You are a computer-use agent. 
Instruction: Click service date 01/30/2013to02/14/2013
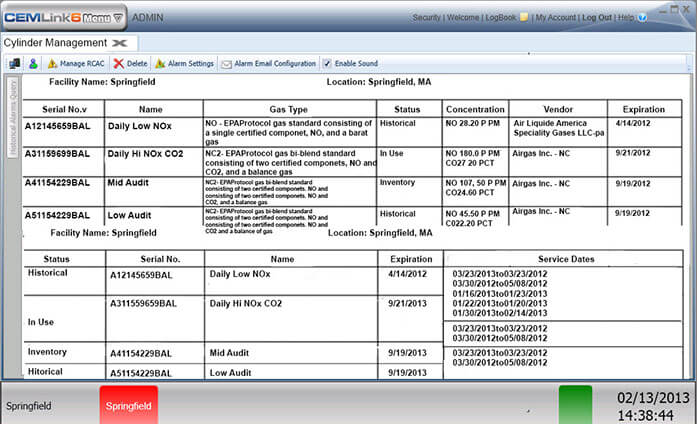(500, 313)
